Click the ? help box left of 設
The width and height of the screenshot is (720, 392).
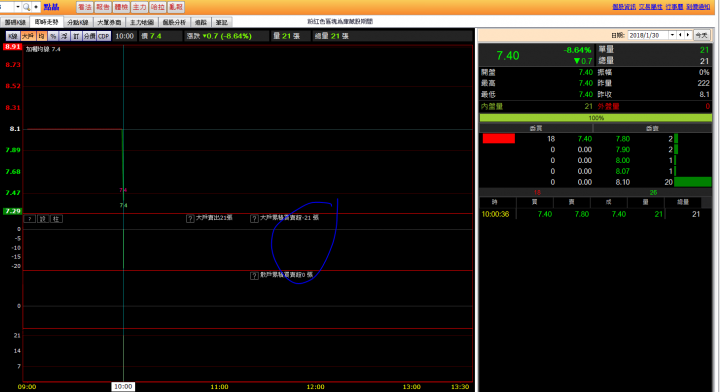click(29, 219)
